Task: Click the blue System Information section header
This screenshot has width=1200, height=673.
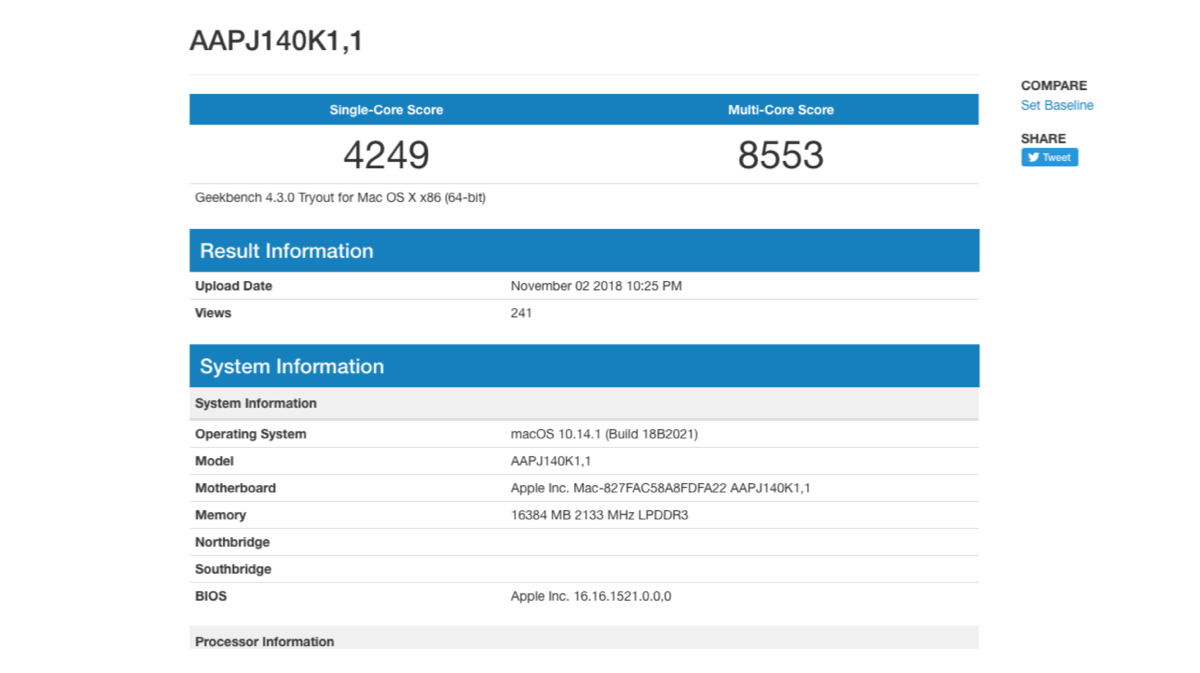Action: (x=291, y=366)
